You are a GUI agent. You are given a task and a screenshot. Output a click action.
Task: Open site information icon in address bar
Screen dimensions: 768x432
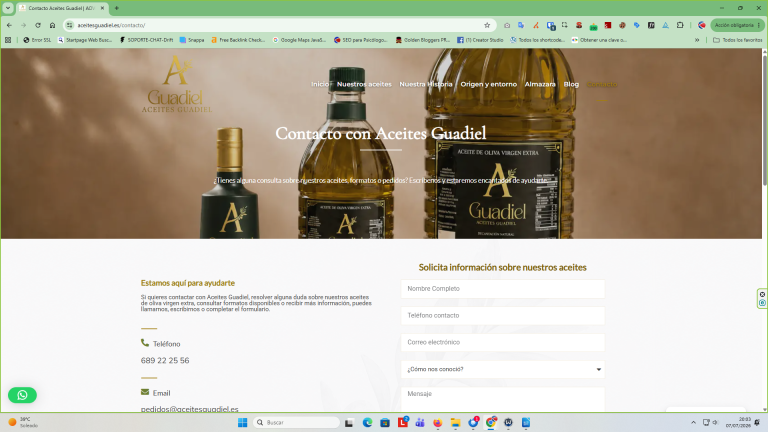pyautogui.click(x=70, y=25)
